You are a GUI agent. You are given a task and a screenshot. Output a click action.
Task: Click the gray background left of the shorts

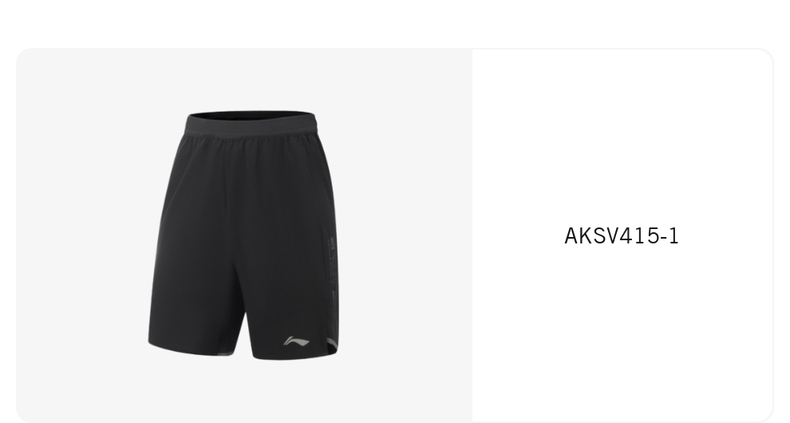pyautogui.click(x=83, y=235)
